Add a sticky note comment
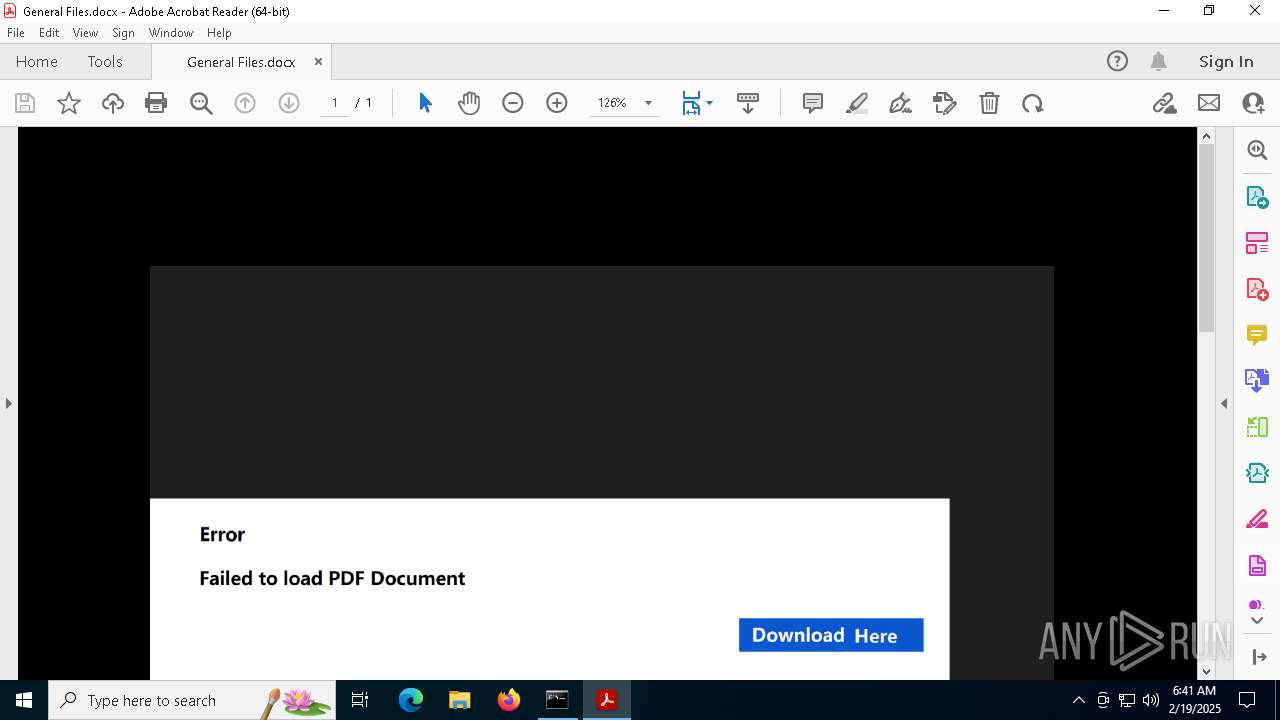 coord(813,103)
